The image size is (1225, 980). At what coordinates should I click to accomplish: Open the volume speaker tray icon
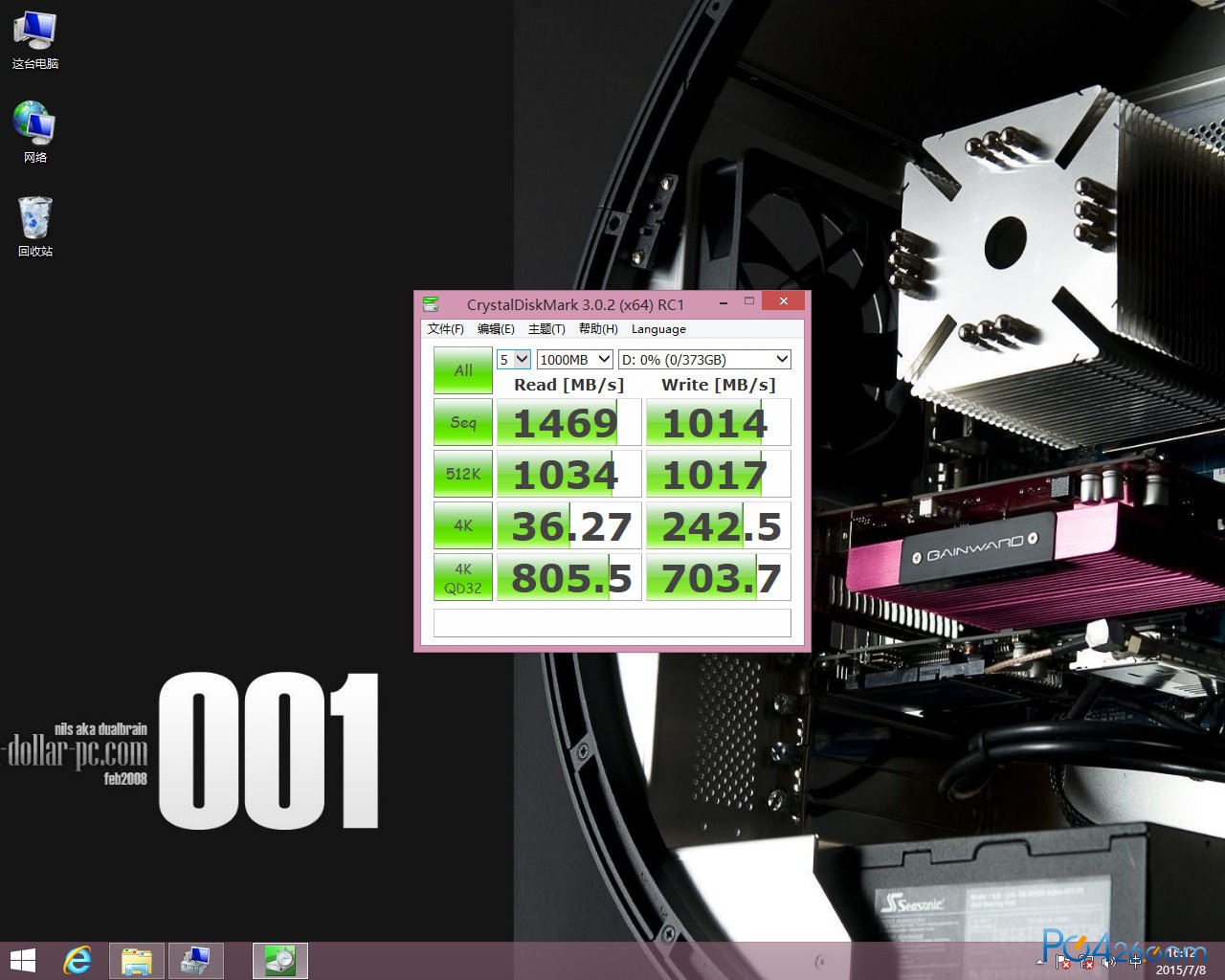(x=1110, y=962)
